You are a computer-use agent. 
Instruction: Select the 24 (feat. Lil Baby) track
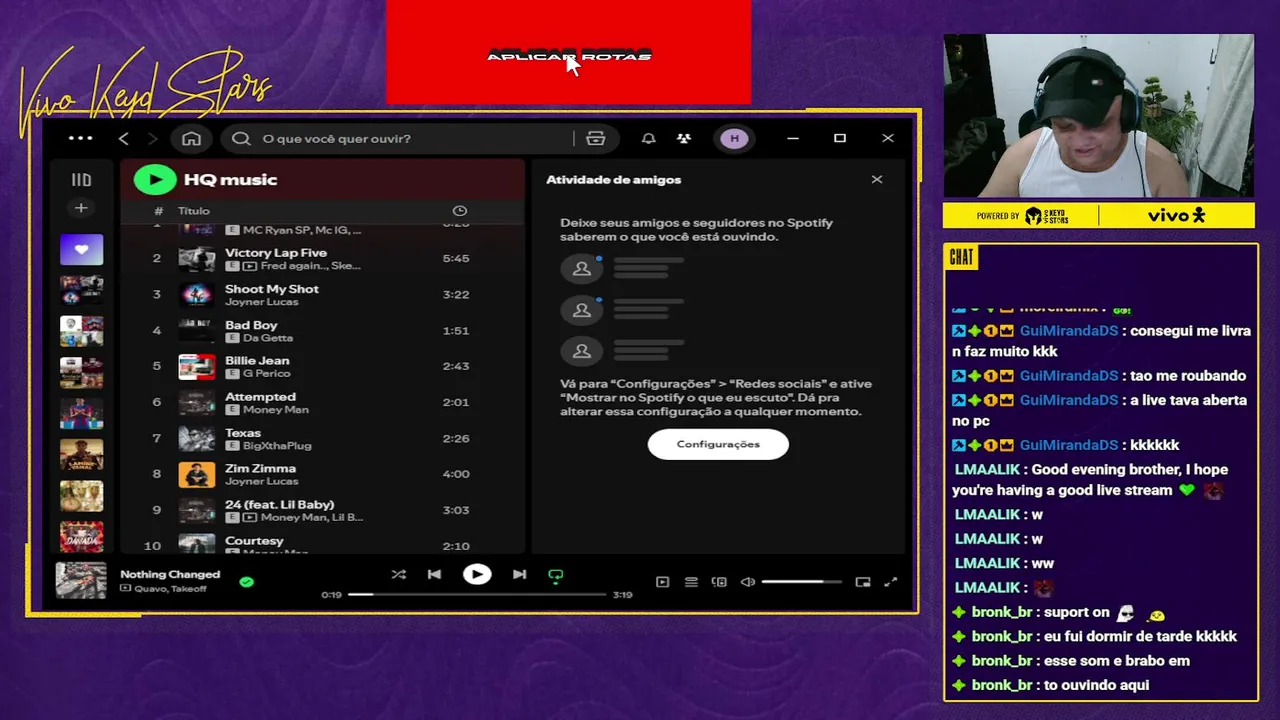322,510
